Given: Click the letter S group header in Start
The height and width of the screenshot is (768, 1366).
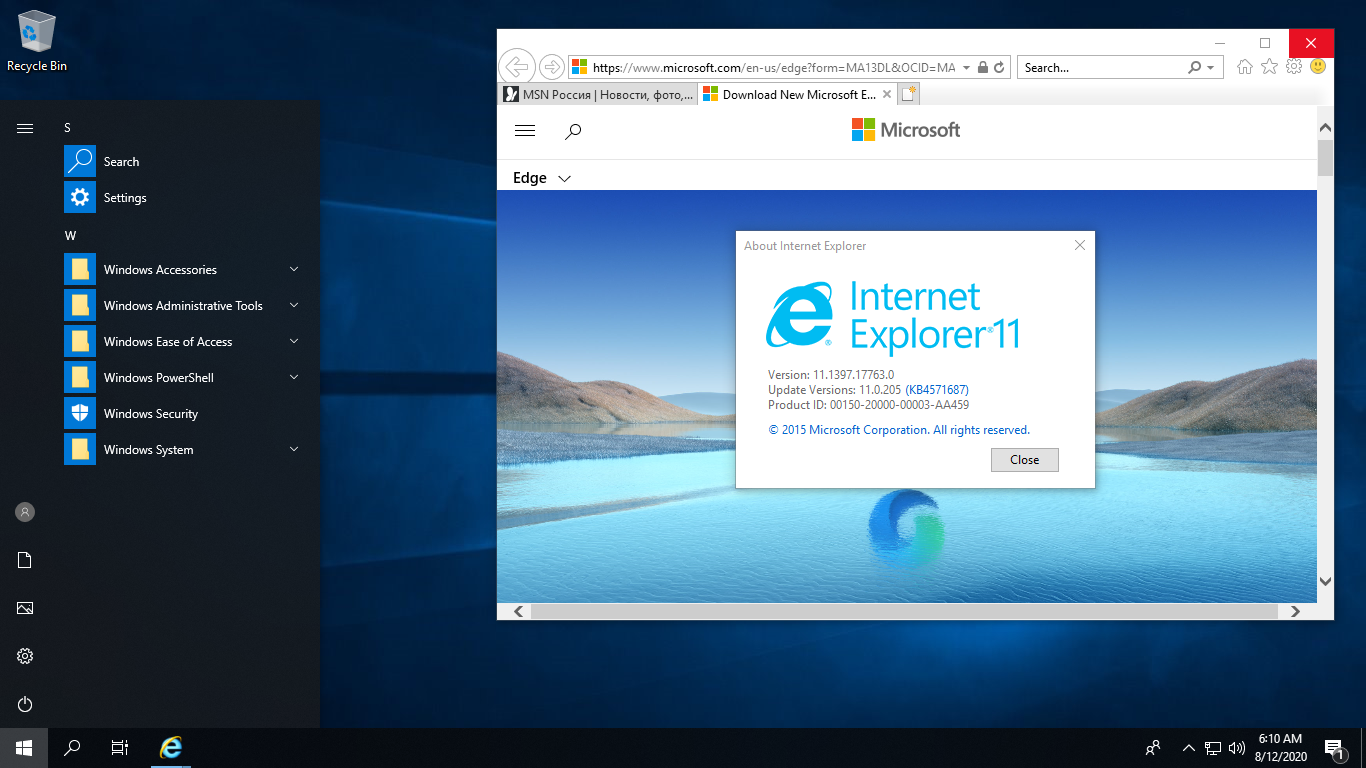Looking at the screenshot, I should point(68,128).
